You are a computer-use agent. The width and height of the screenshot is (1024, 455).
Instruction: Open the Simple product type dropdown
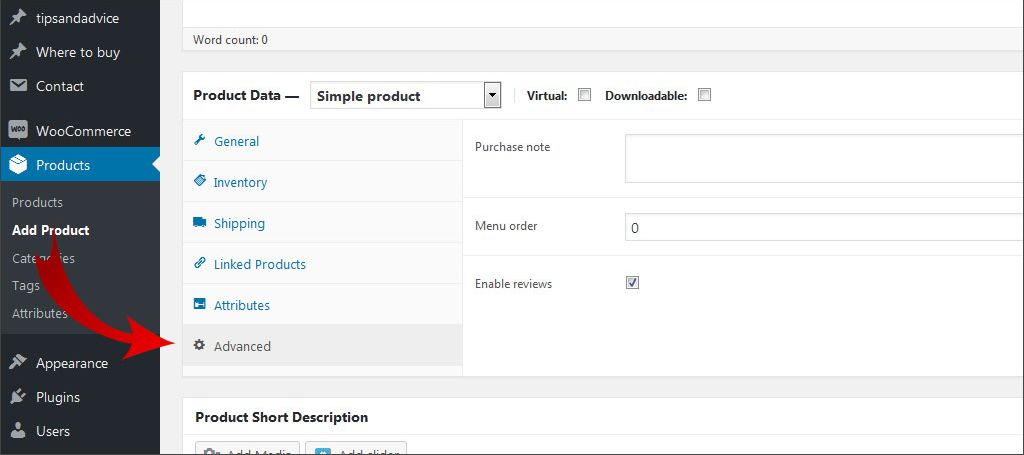405,96
